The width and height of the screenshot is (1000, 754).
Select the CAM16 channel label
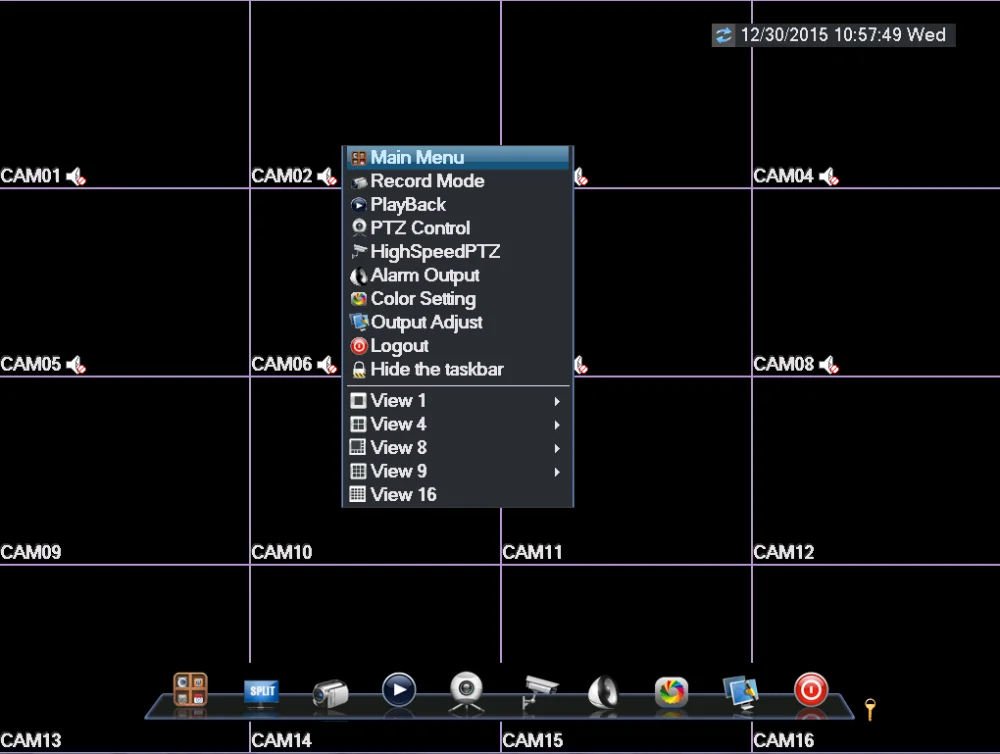click(x=784, y=741)
